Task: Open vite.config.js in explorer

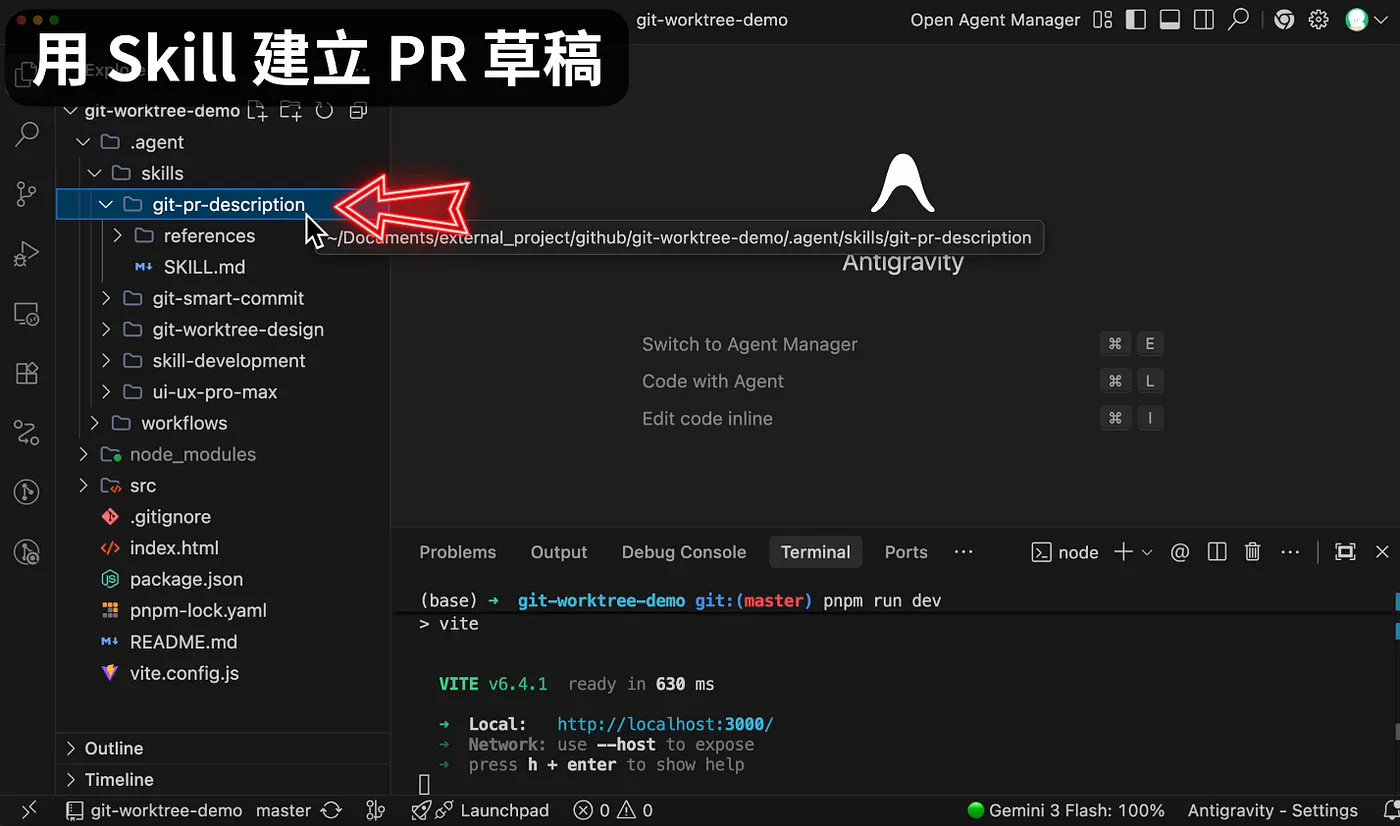Action: click(x=184, y=673)
